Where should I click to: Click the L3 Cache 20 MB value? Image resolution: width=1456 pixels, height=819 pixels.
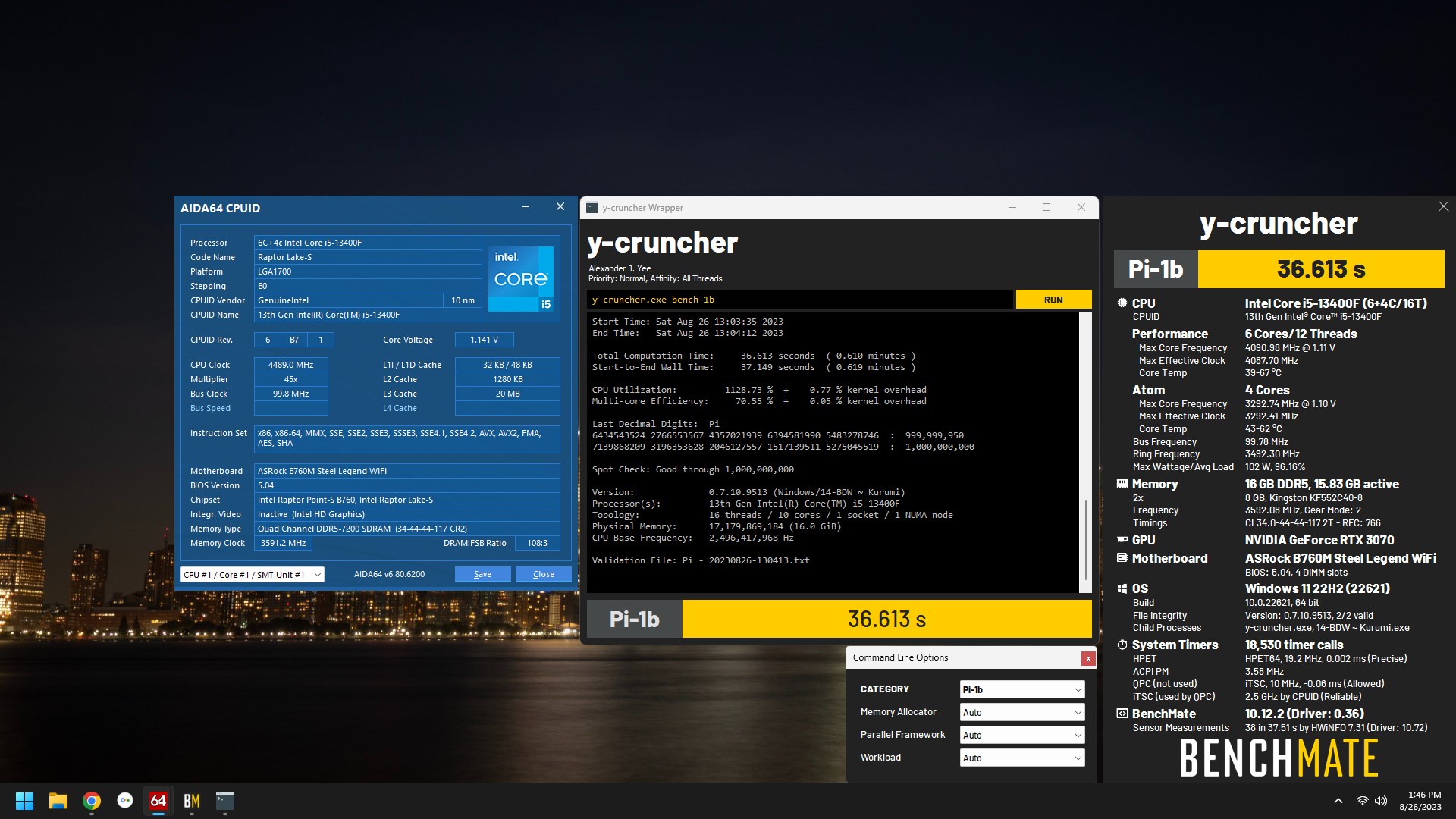point(507,394)
